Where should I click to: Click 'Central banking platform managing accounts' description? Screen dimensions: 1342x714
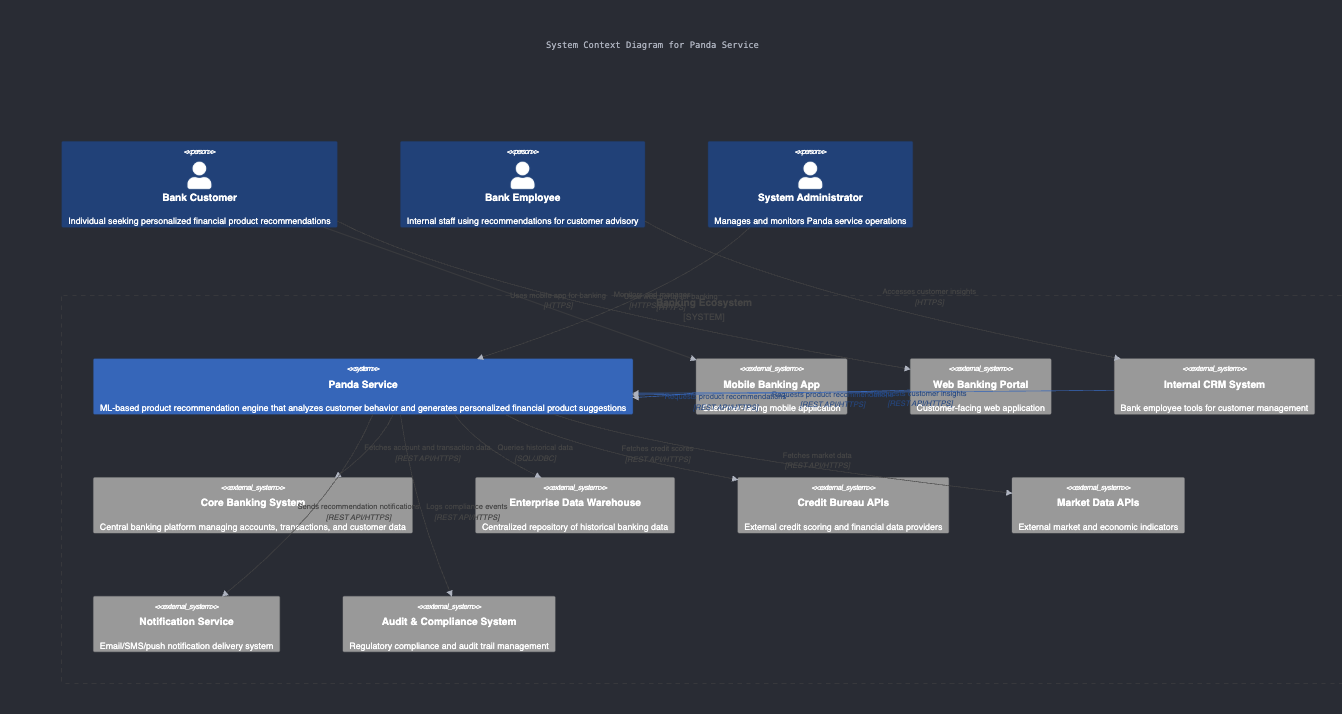click(253, 527)
